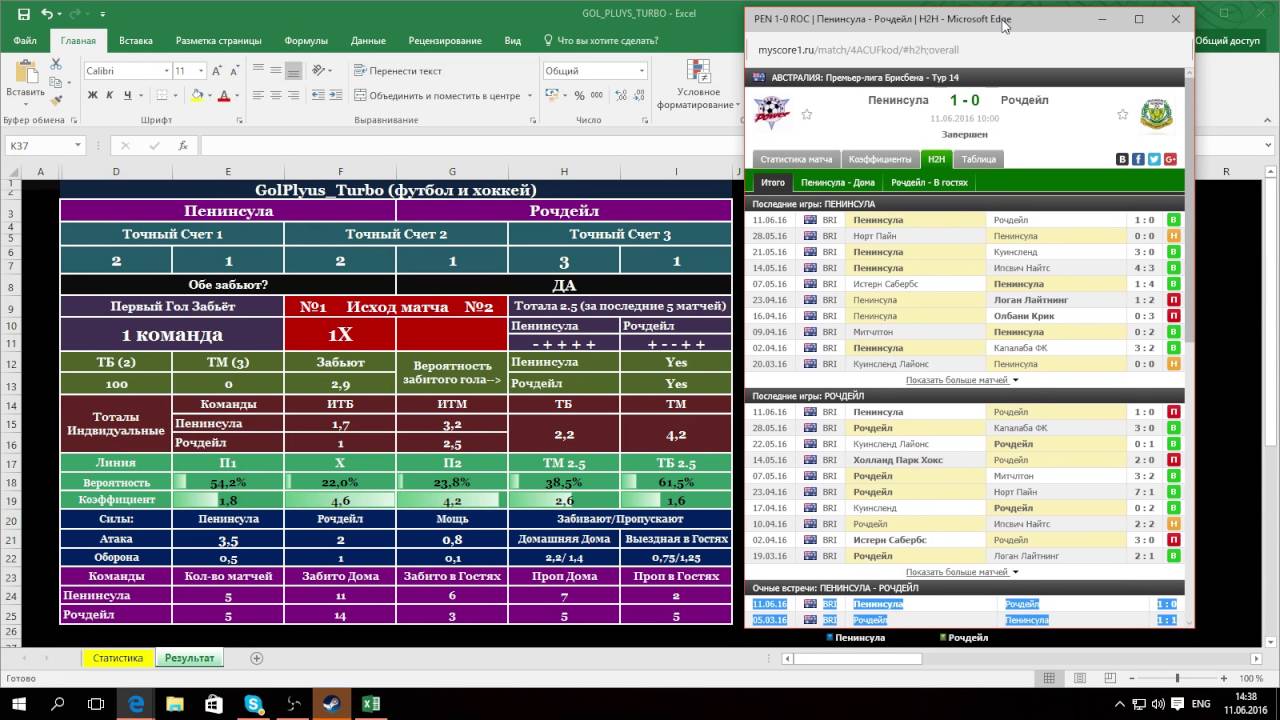The width and height of the screenshot is (1280, 720).
Task: Favorite Пенинсула team with the star
Action: [807, 115]
